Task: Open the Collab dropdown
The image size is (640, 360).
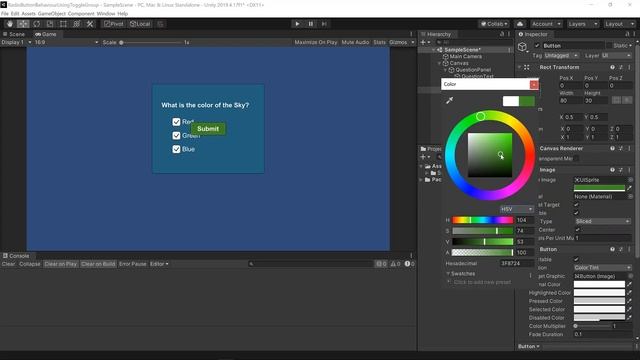Action: [x=494, y=24]
